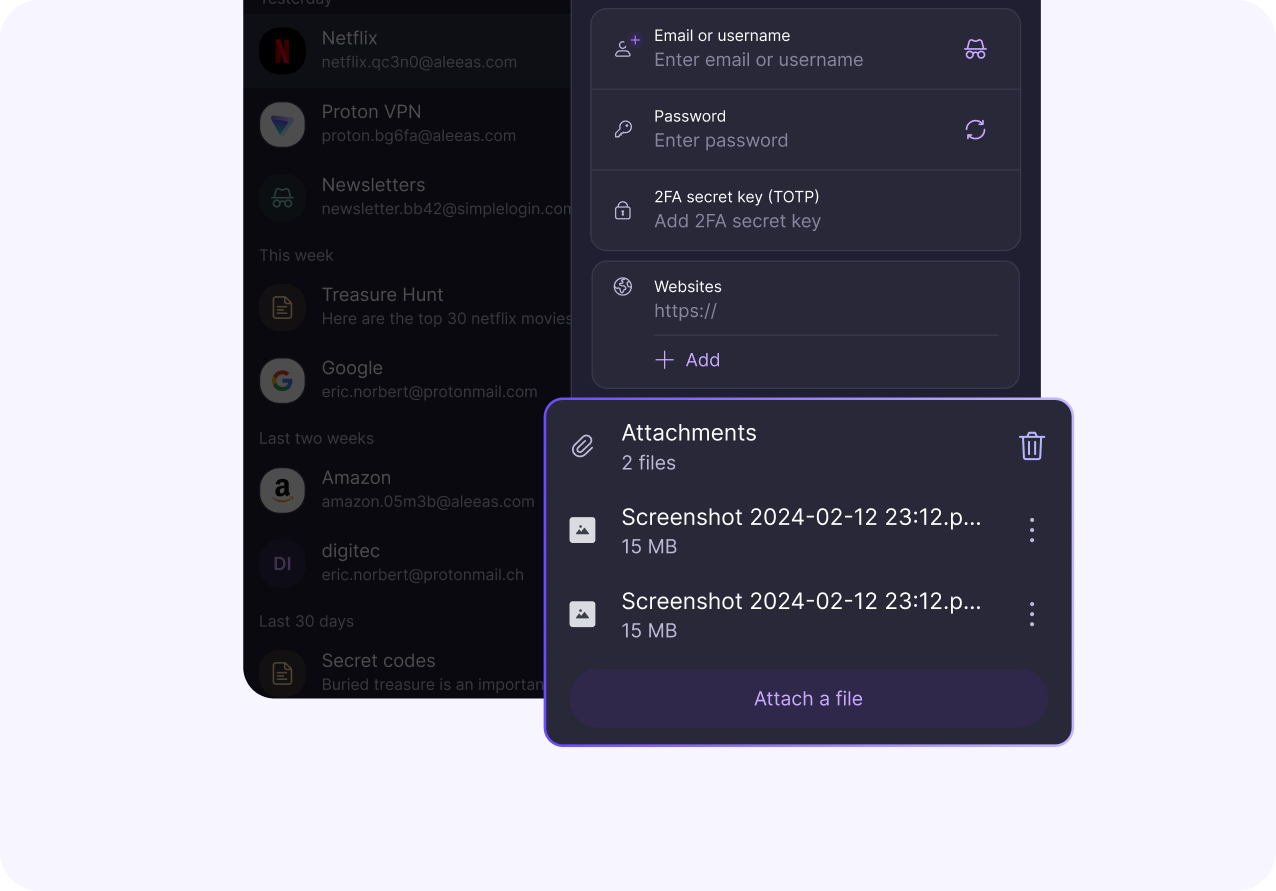Click the Amazon logo icon
This screenshot has height=891, width=1276.
(x=283, y=490)
